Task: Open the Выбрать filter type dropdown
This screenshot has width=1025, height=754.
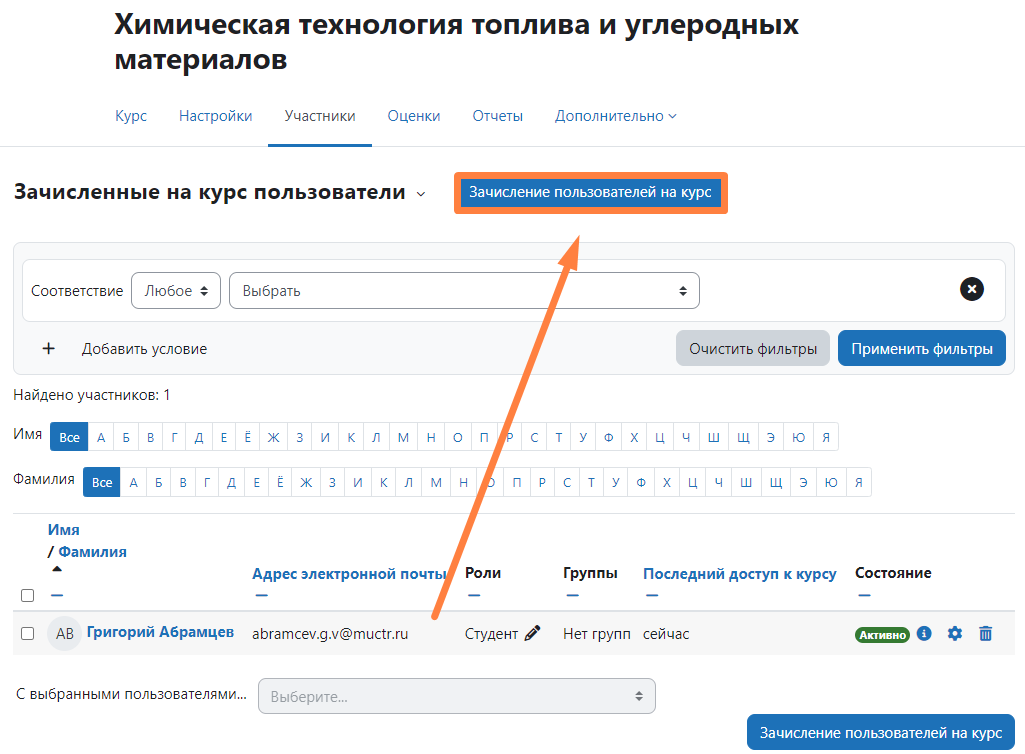Action: (x=464, y=291)
